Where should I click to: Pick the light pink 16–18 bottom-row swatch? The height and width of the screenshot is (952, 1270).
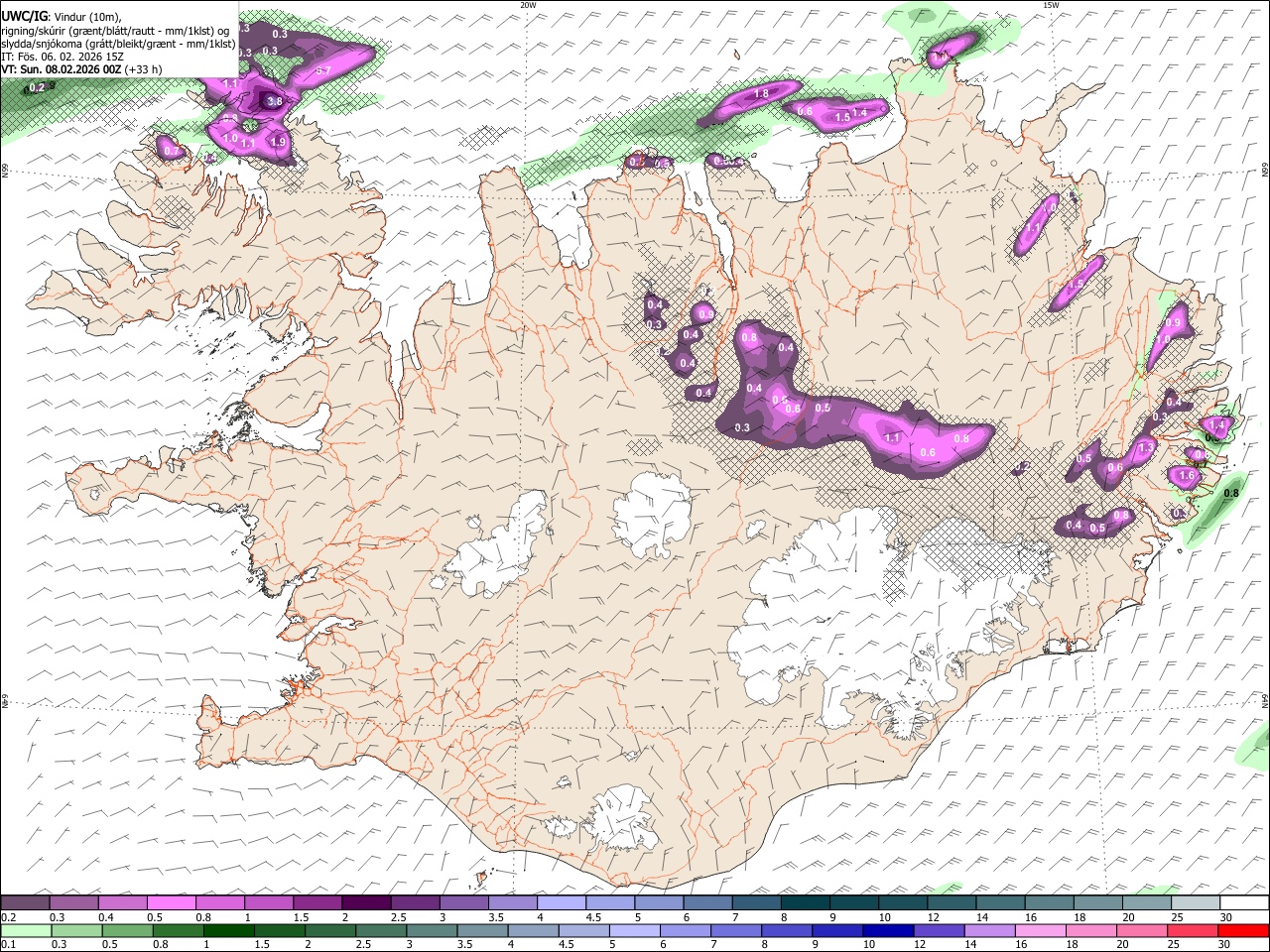coord(1040,930)
